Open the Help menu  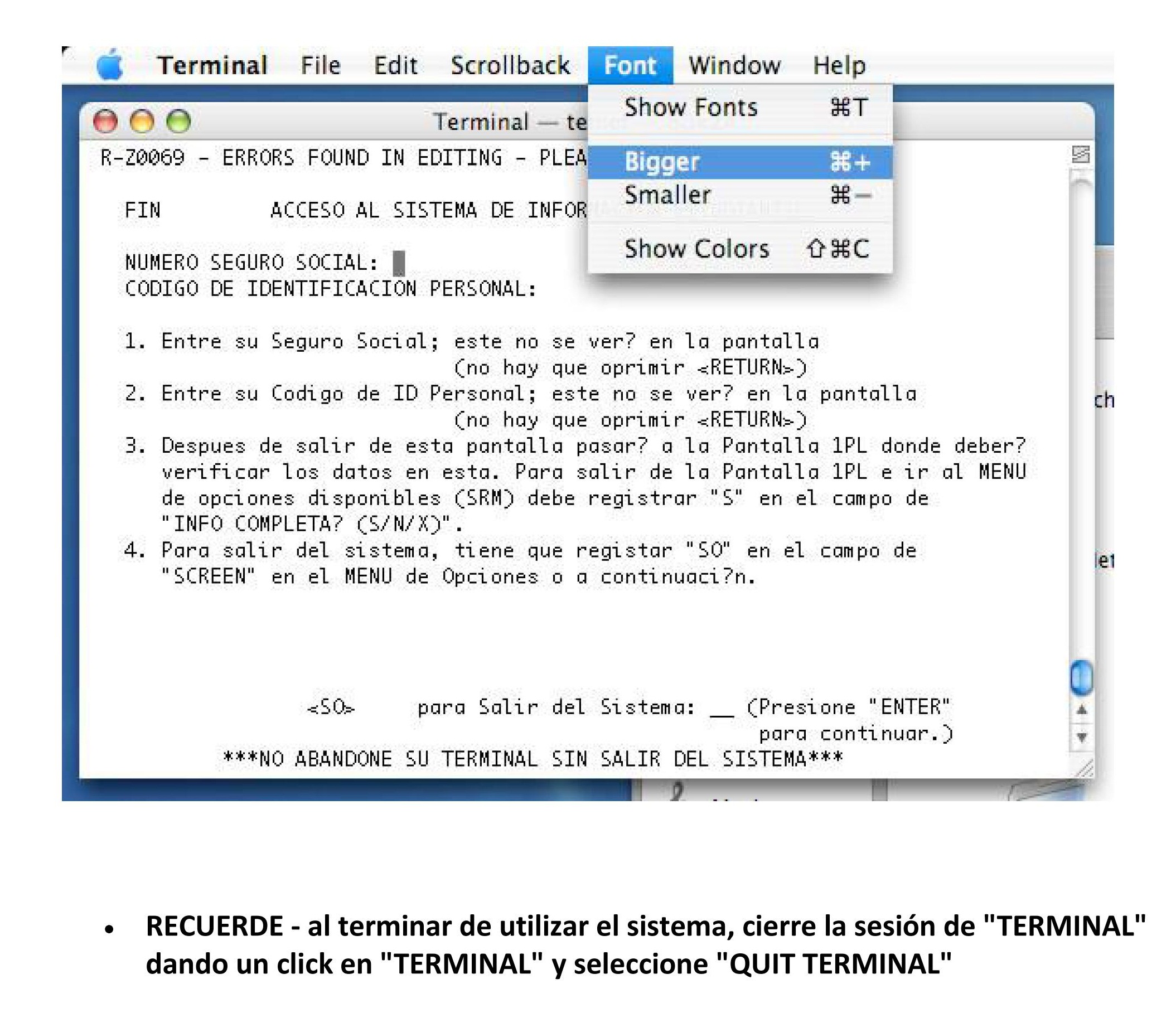tap(839, 65)
